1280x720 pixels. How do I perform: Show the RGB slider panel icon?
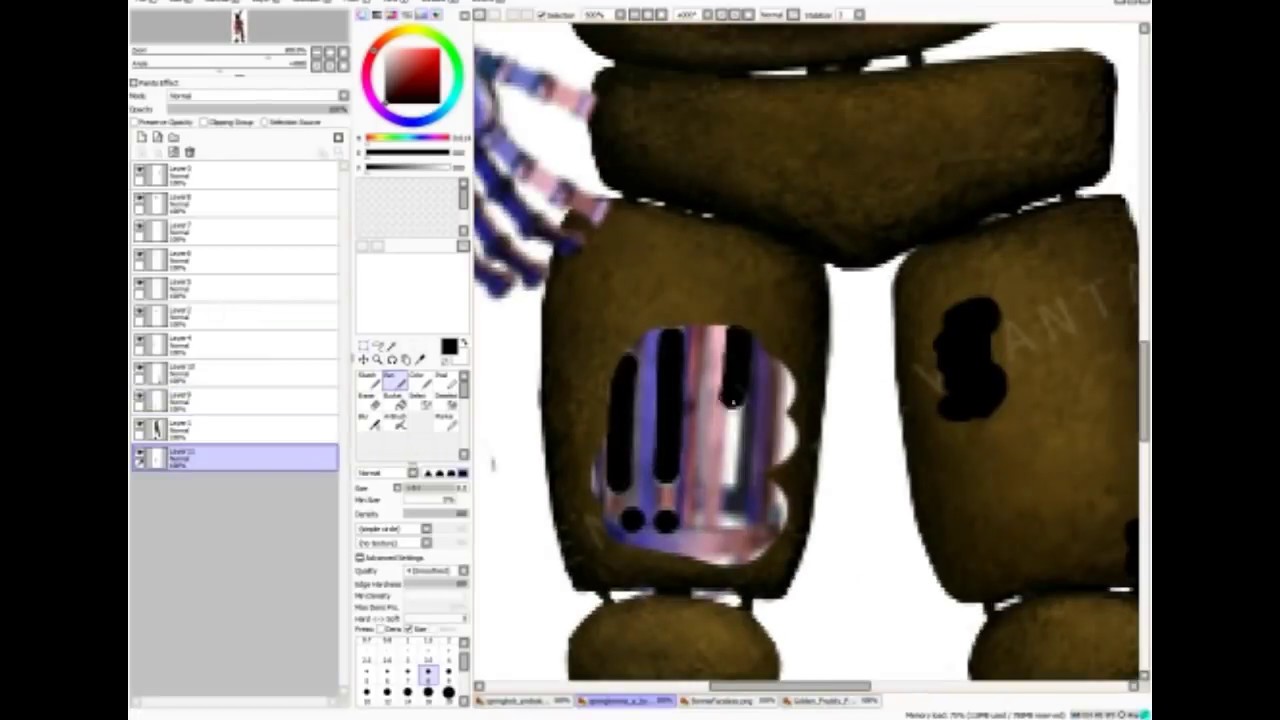click(x=377, y=15)
